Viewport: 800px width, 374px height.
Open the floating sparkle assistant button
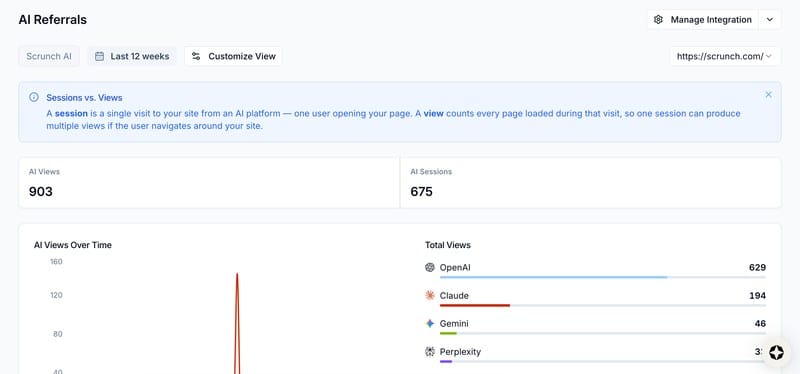click(x=777, y=353)
